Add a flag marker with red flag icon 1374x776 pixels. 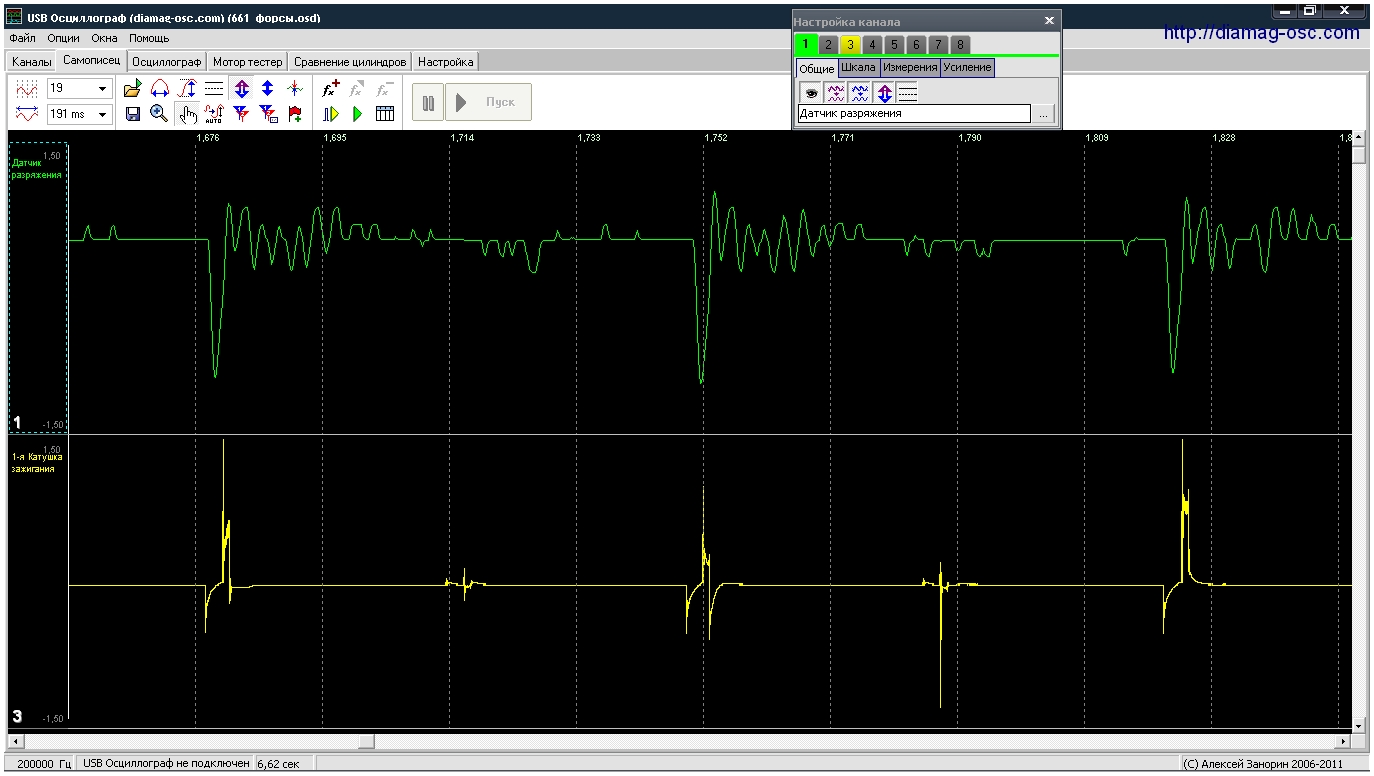point(295,114)
